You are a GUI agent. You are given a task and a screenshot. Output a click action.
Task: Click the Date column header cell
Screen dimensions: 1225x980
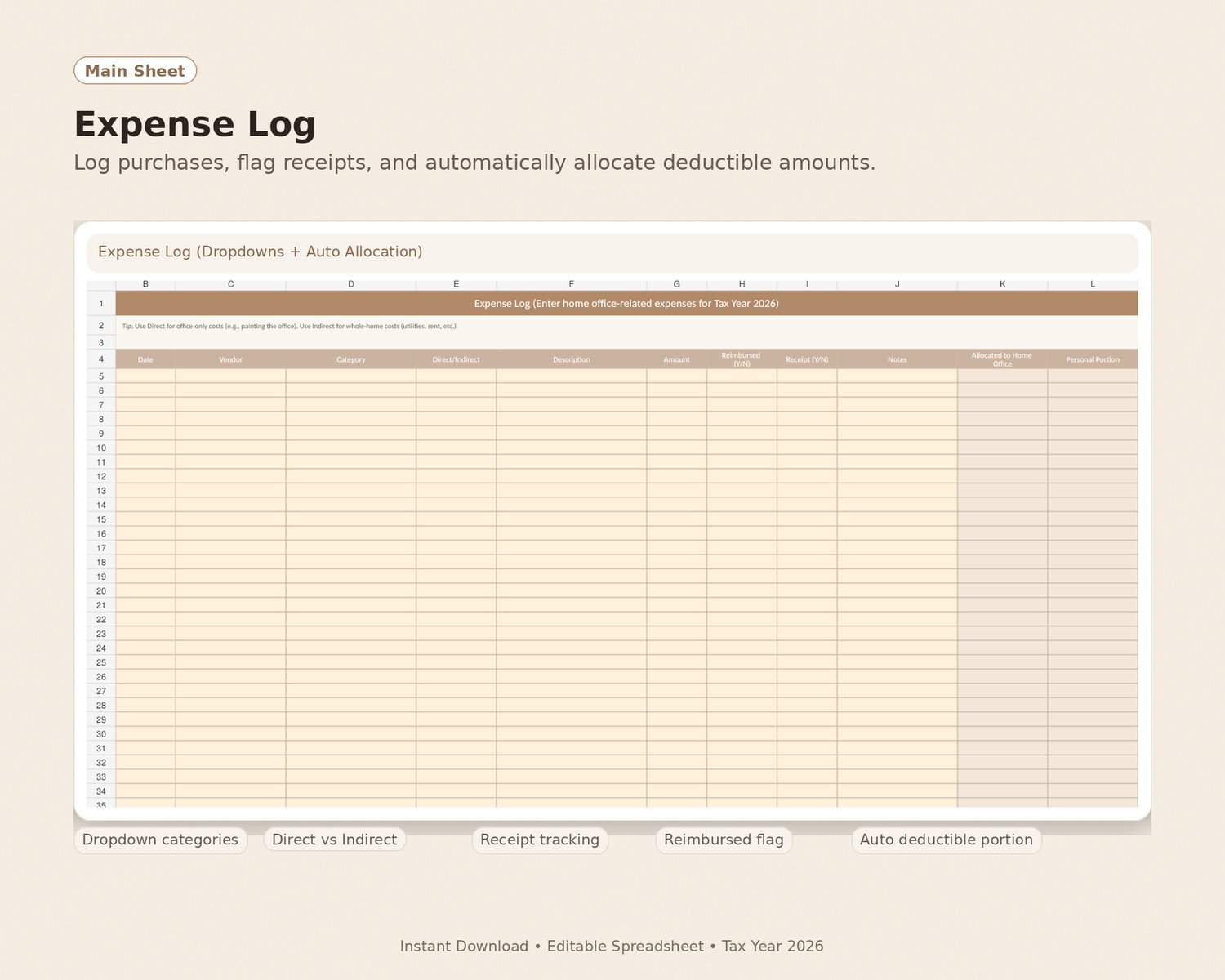coord(145,359)
